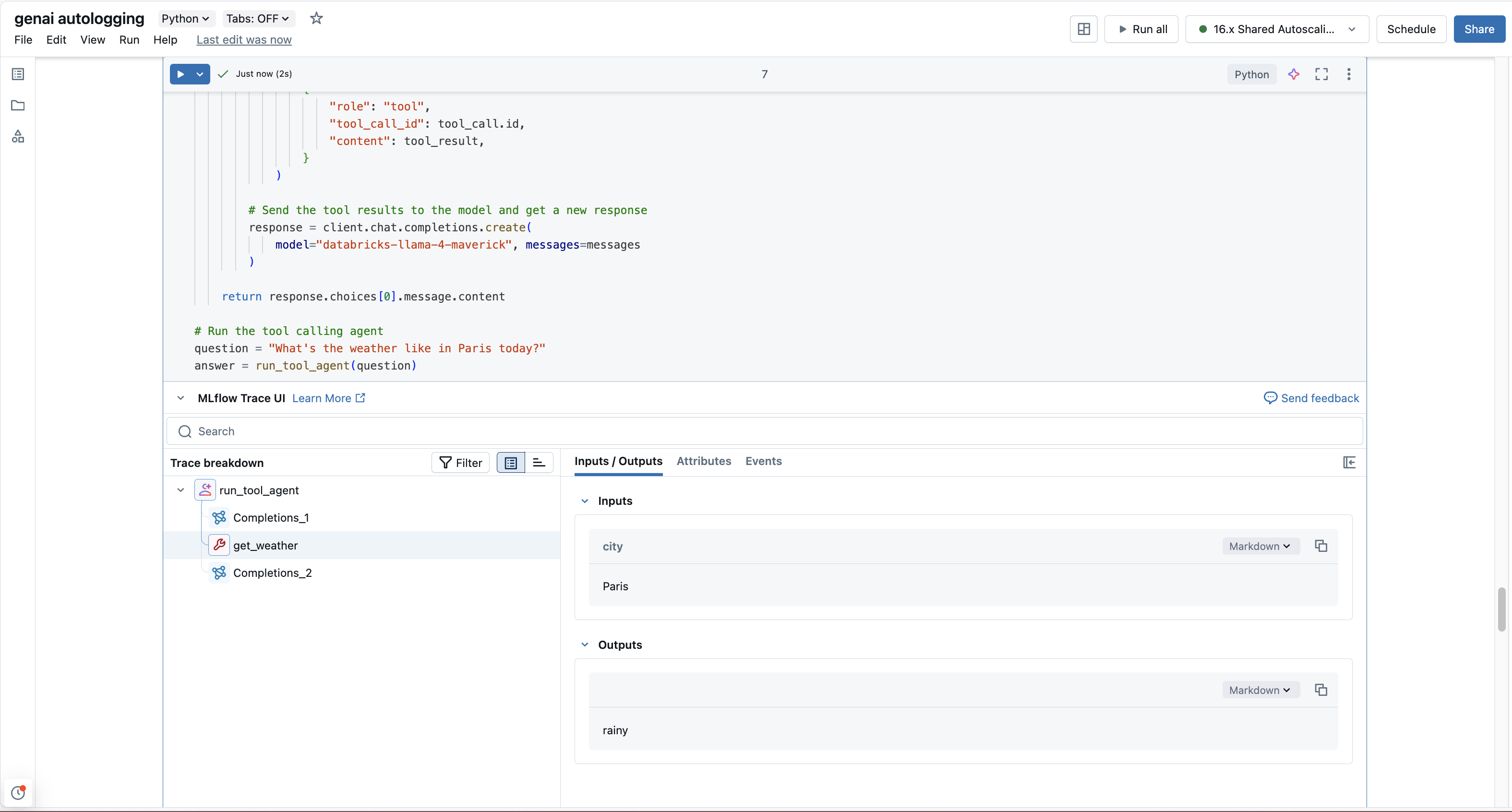
Task: Open the workspace folder browser sidebar
Action: point(18,106)
